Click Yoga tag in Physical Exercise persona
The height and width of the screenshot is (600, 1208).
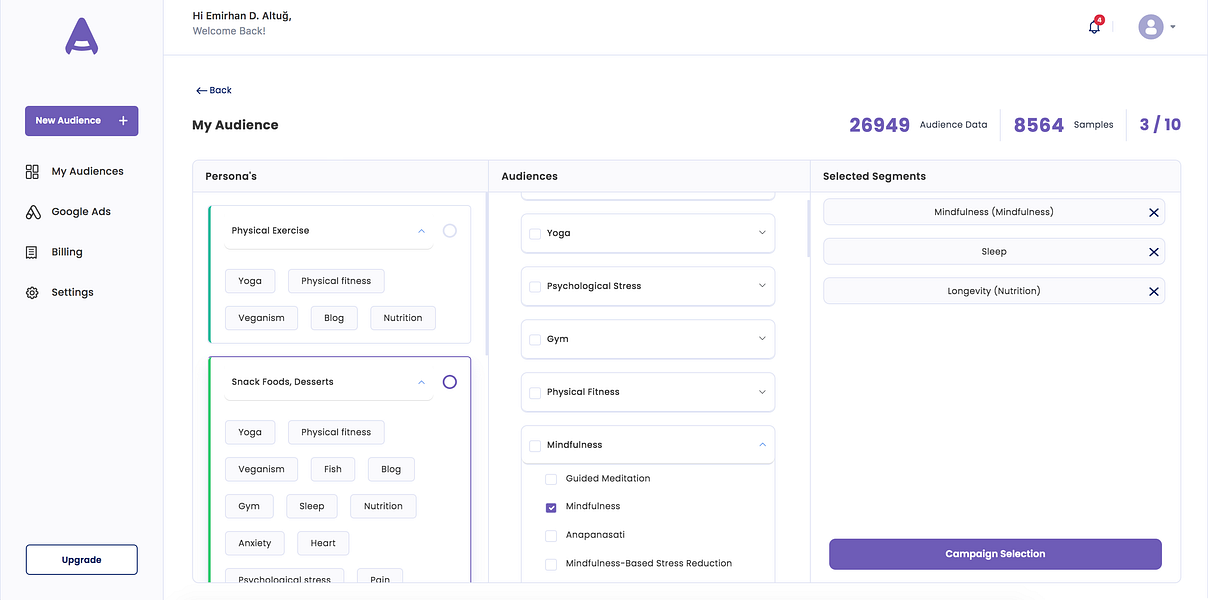point(250,281)
